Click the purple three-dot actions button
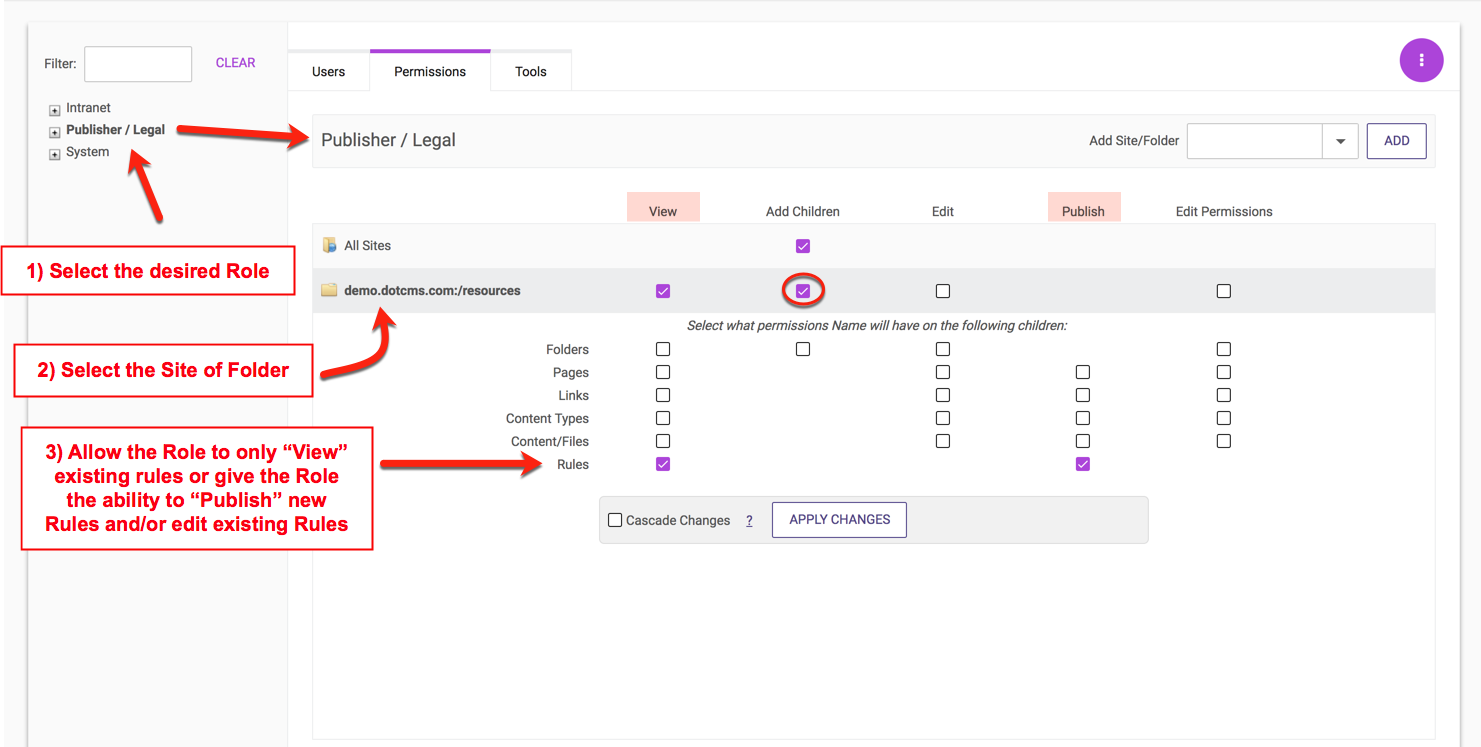The height and width of the screenshot is (747, 1481). [1421, 61]
